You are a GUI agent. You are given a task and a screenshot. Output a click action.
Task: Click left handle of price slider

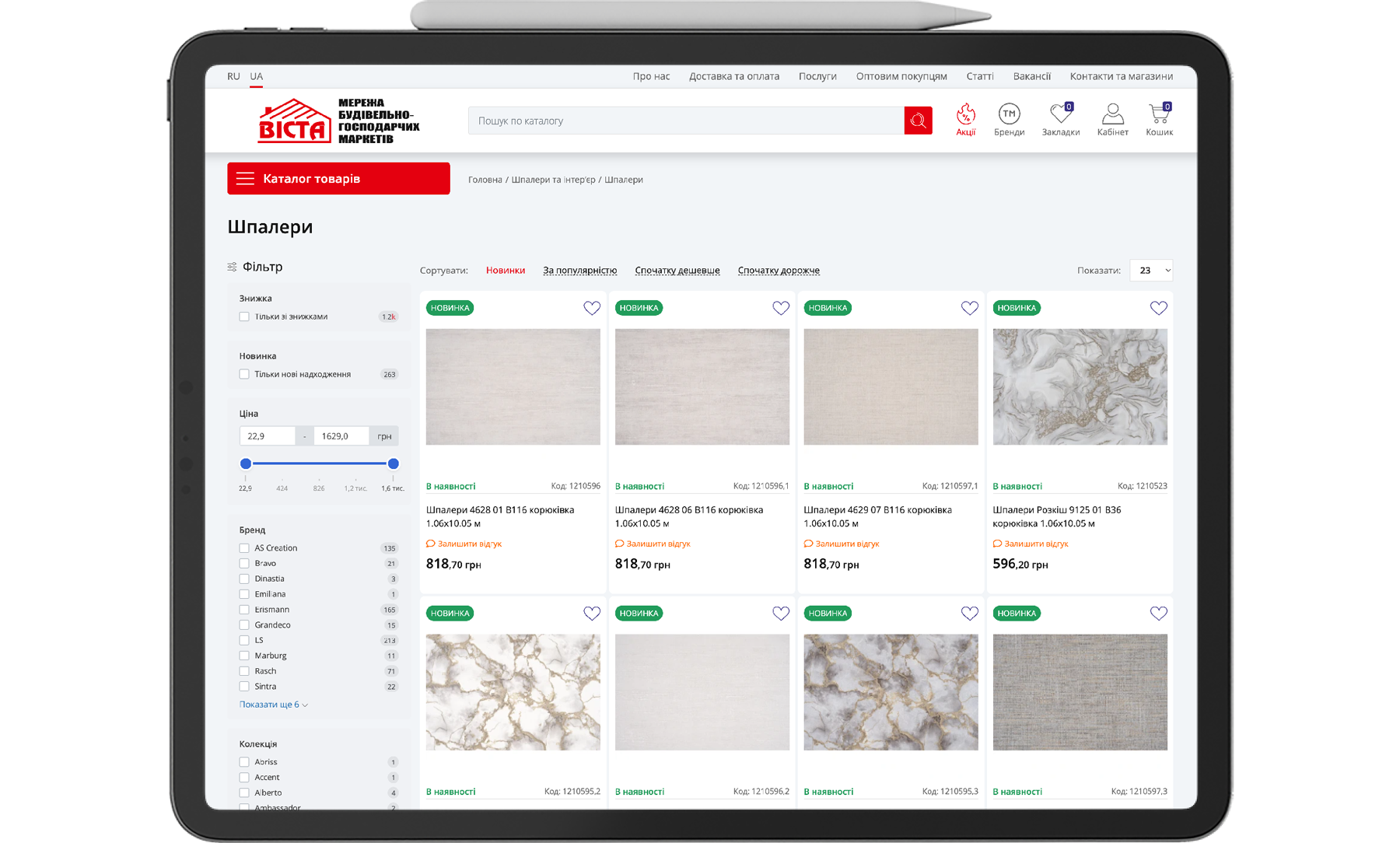[246, 463]
